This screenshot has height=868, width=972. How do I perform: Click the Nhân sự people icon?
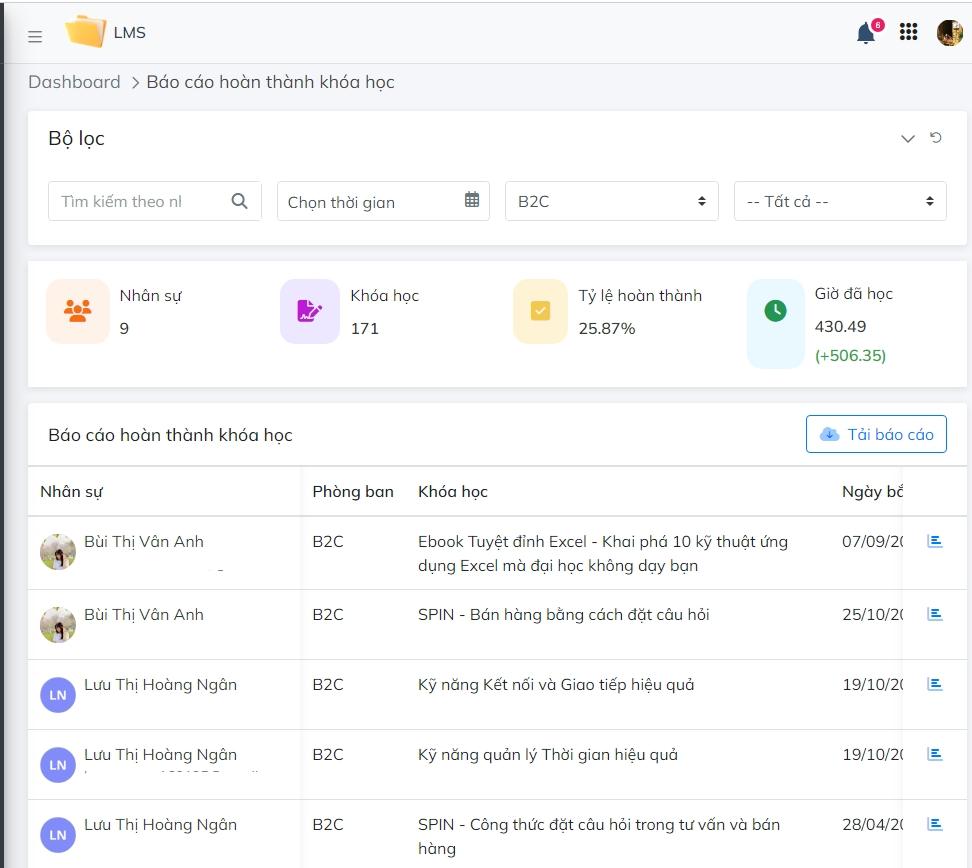[78, 310]
